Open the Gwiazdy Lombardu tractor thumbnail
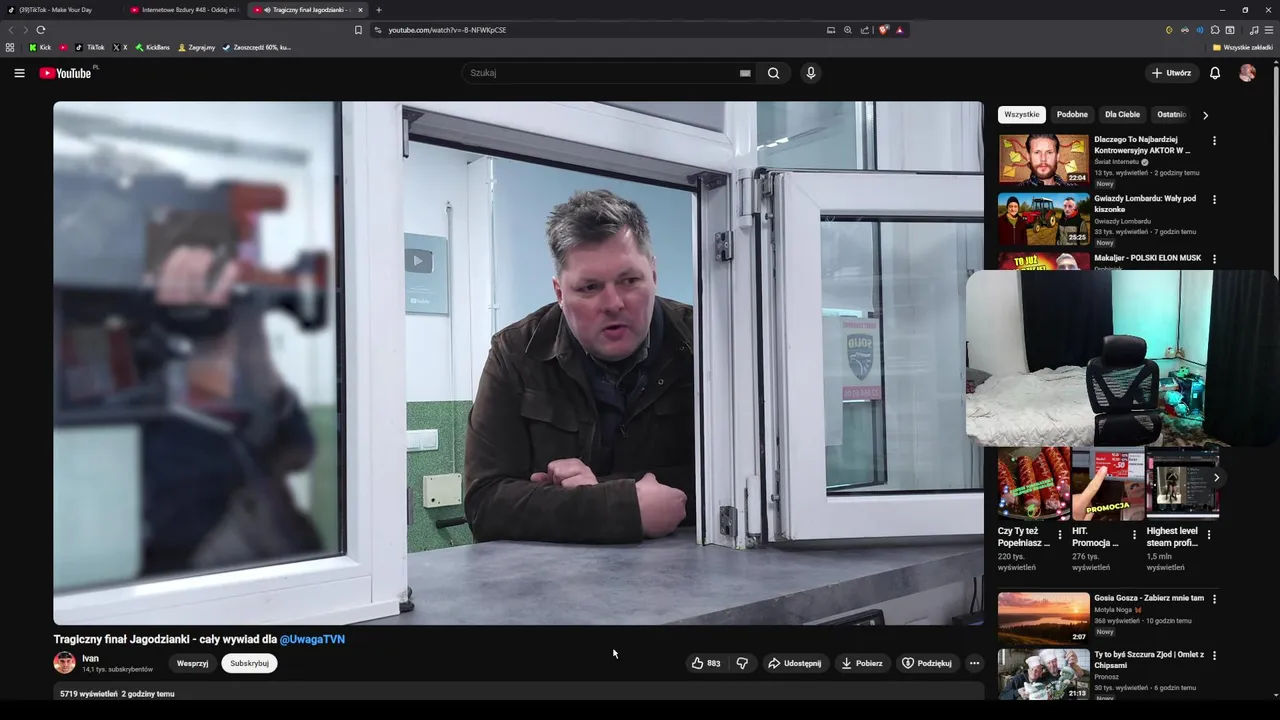Viewport: 1280px width, 720px height. pos(1043,219)
